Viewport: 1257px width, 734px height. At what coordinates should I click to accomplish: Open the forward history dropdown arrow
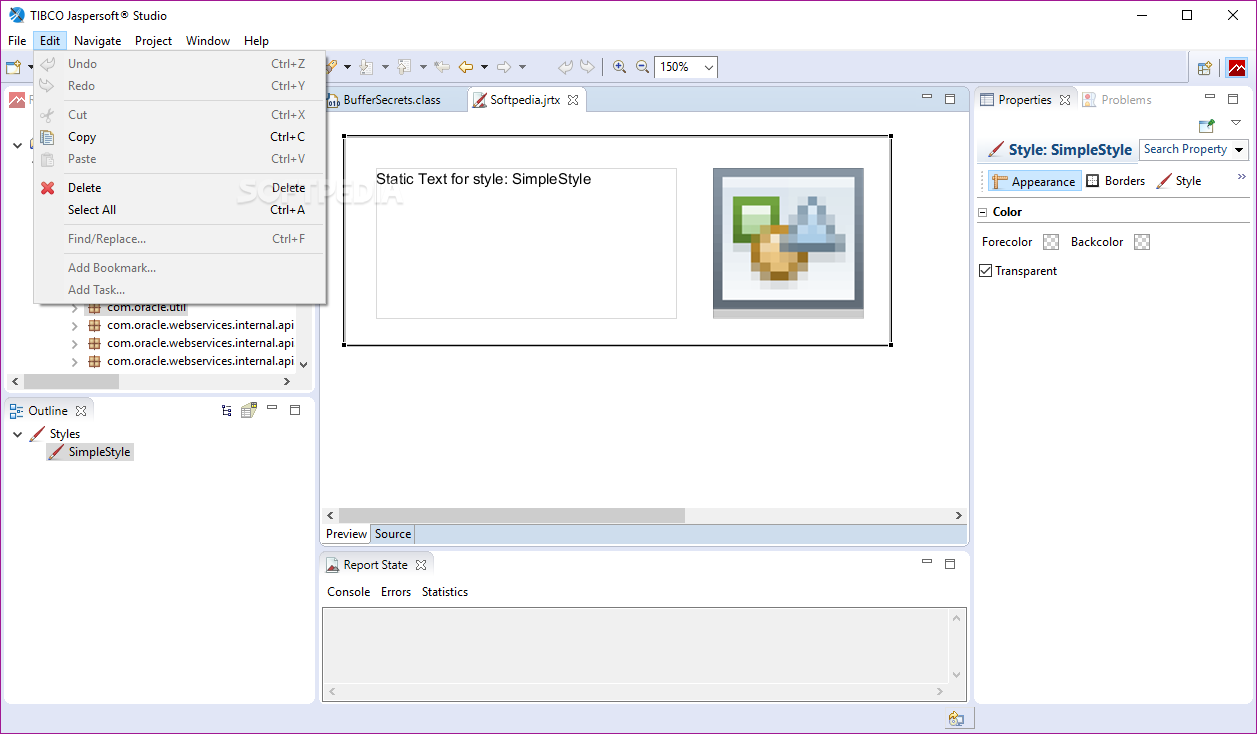(x=522, y=67)
